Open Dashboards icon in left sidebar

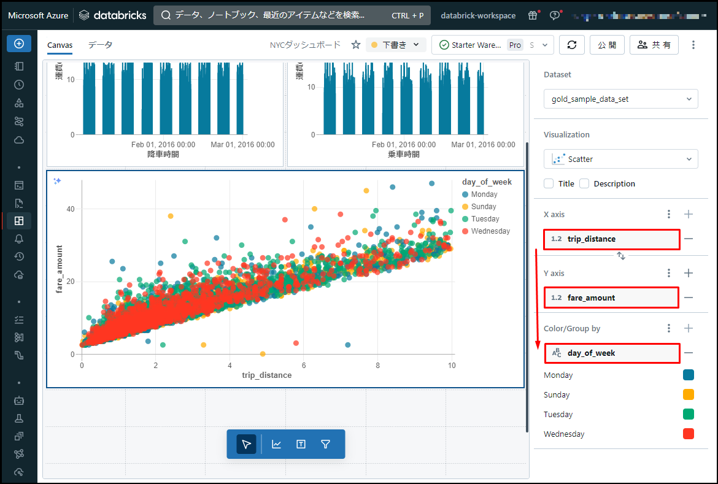[x=19, y=221]
